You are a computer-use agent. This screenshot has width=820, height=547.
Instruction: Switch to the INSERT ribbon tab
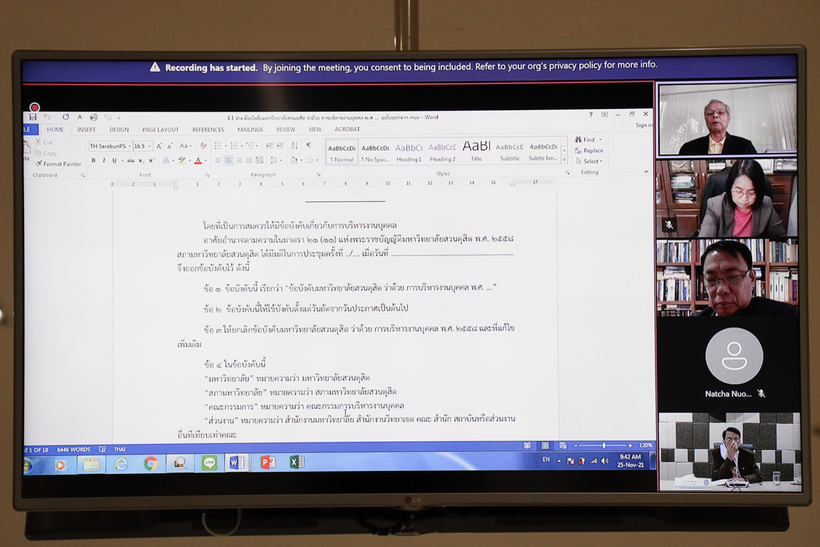[x=87, y=129]
